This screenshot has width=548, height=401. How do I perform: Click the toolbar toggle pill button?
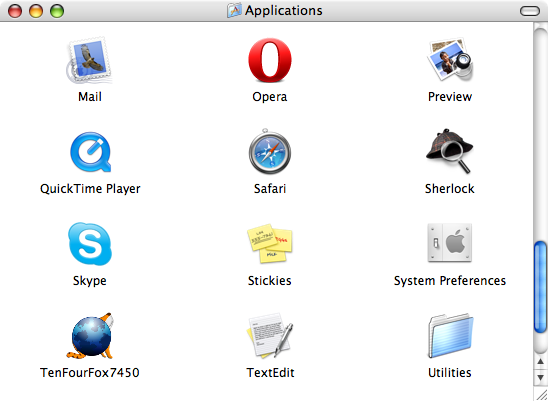[x=530, y=11]
